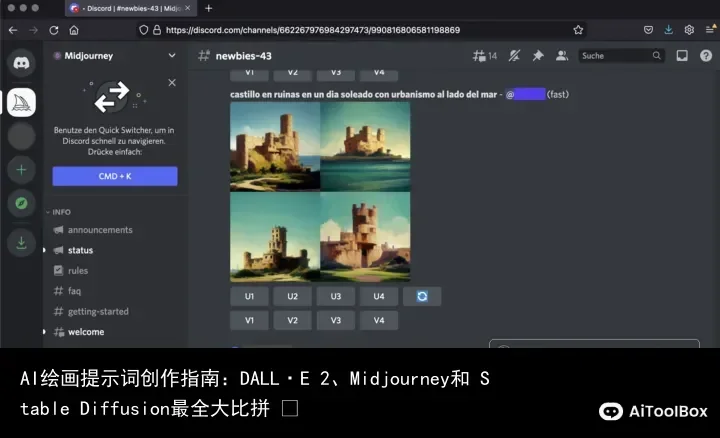Download apps icon in server sidebar
This screenshot has width=720, height=438.
point(21,242)
